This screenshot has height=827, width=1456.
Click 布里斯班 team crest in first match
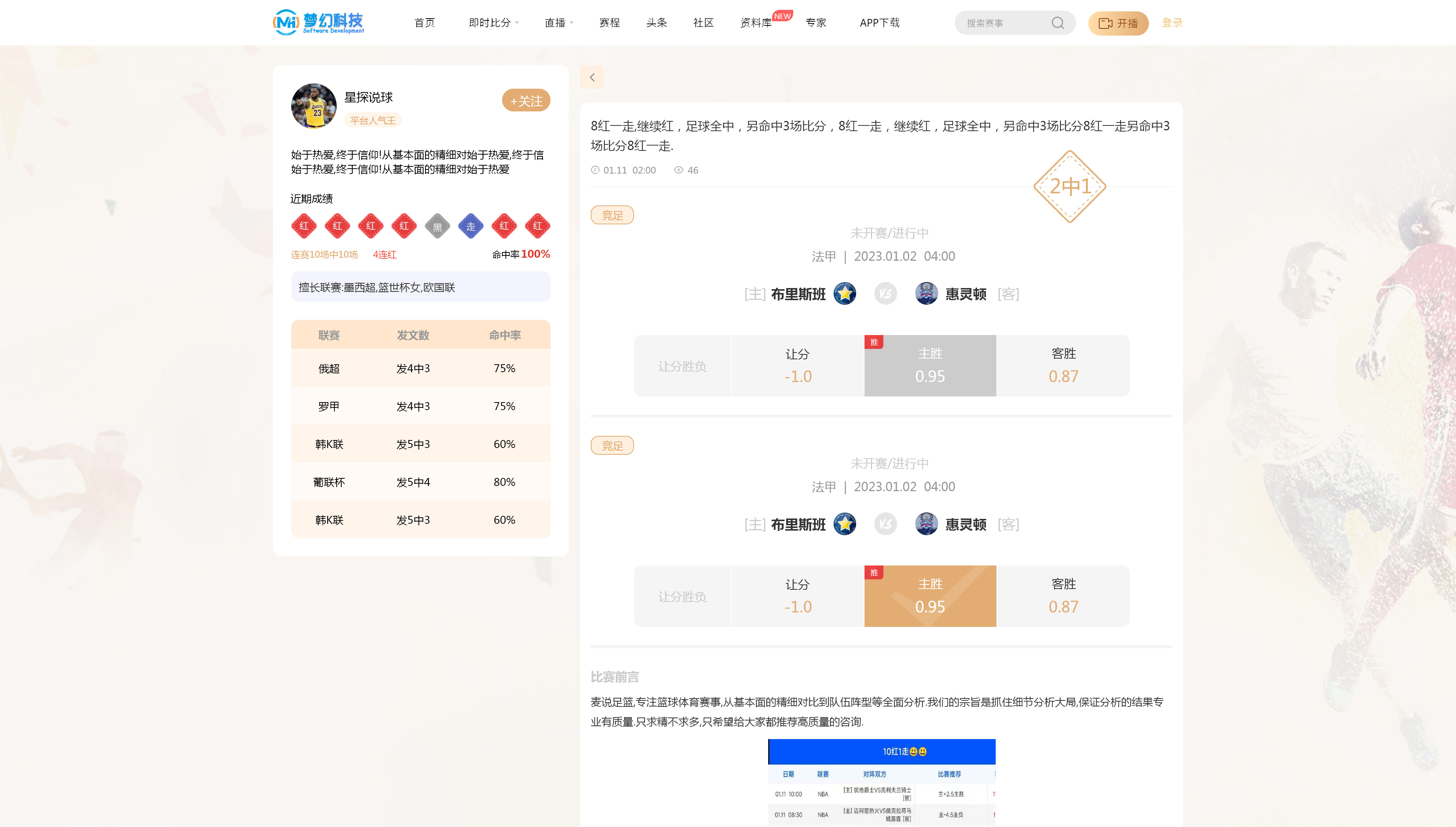(845, 294)
